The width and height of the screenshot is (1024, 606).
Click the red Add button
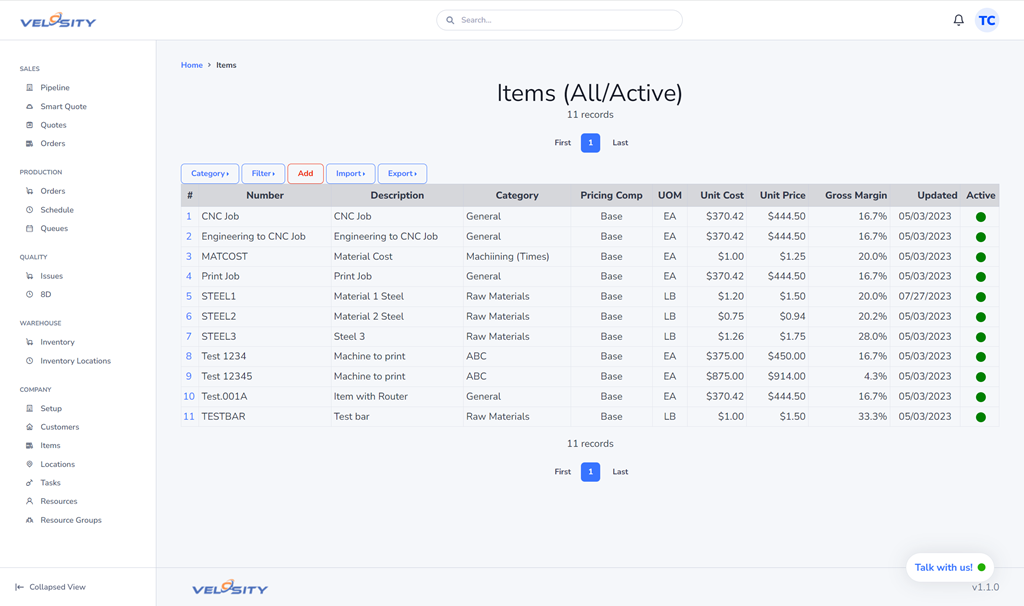tap(305, 174)
